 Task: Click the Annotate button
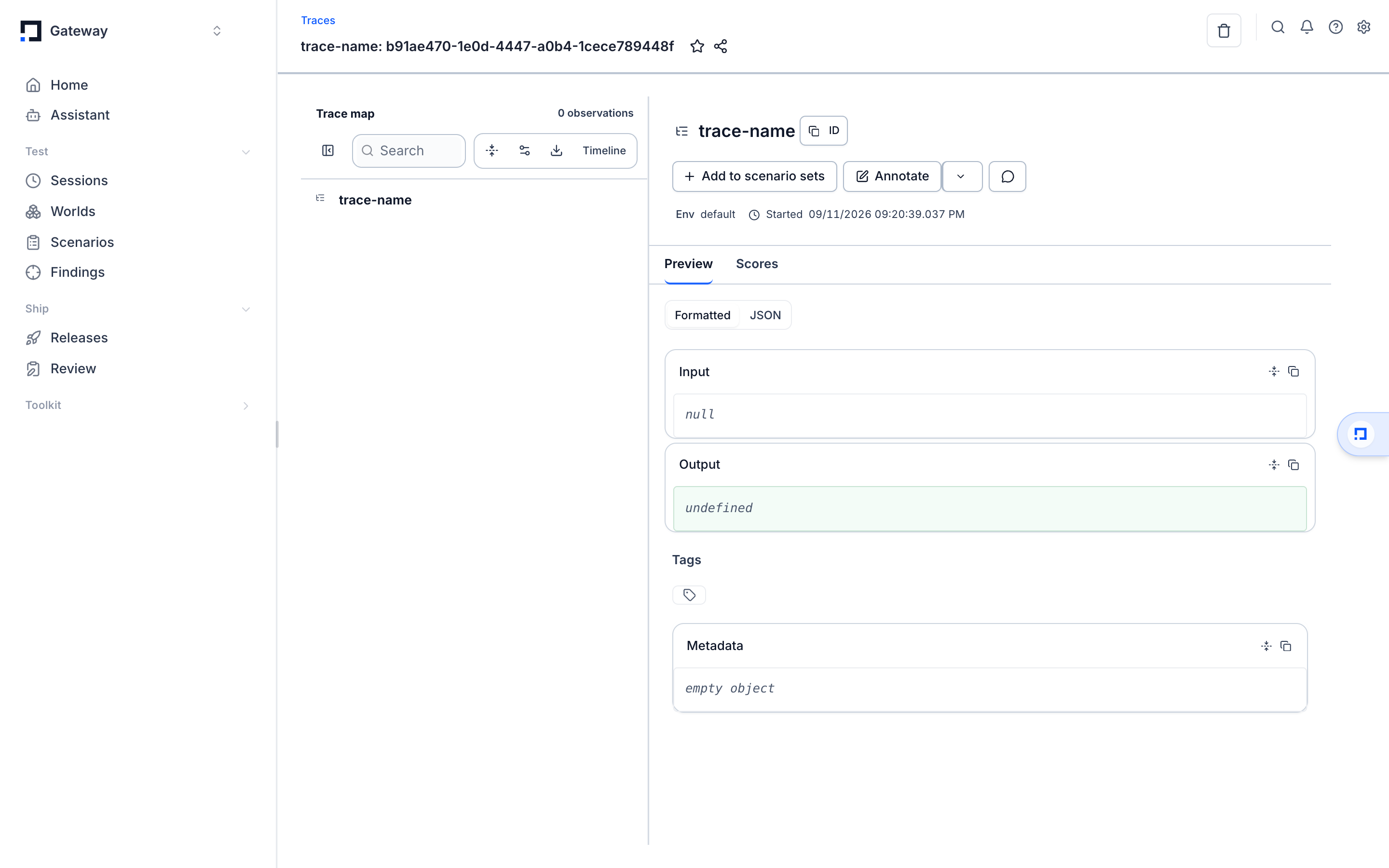(892, 176)
